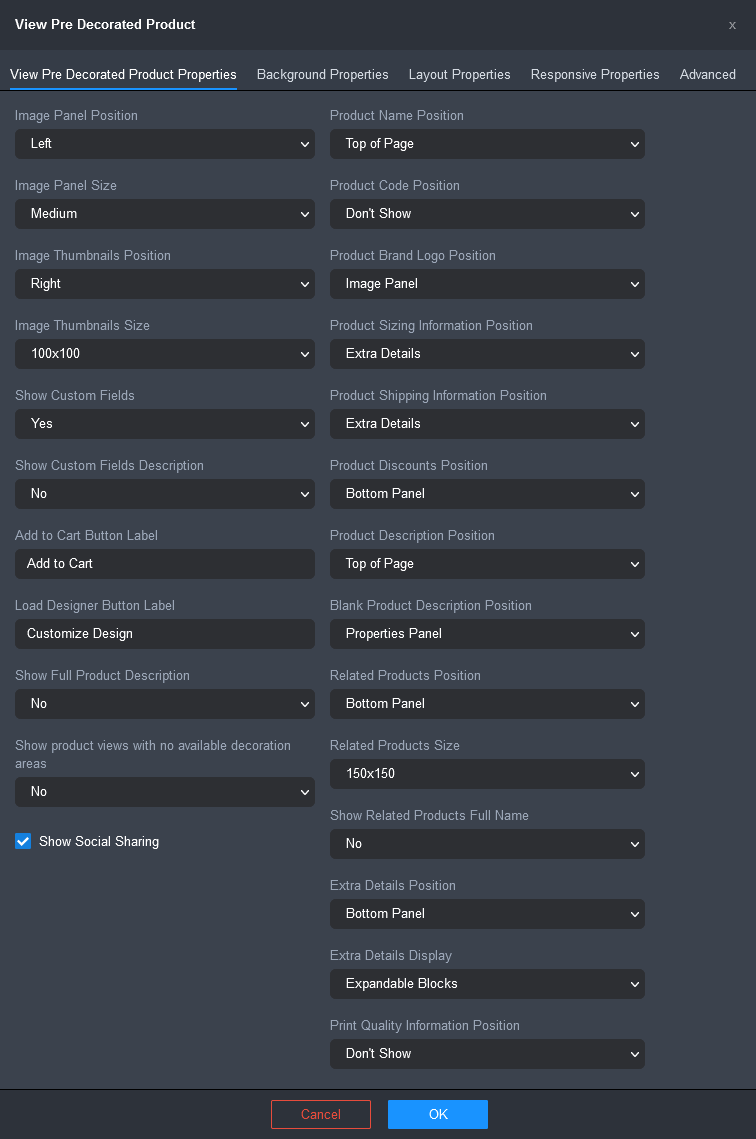
Task: Open Product Sizing Information Position dropdown
Action: pyautogui.click(x=487, y=354)
